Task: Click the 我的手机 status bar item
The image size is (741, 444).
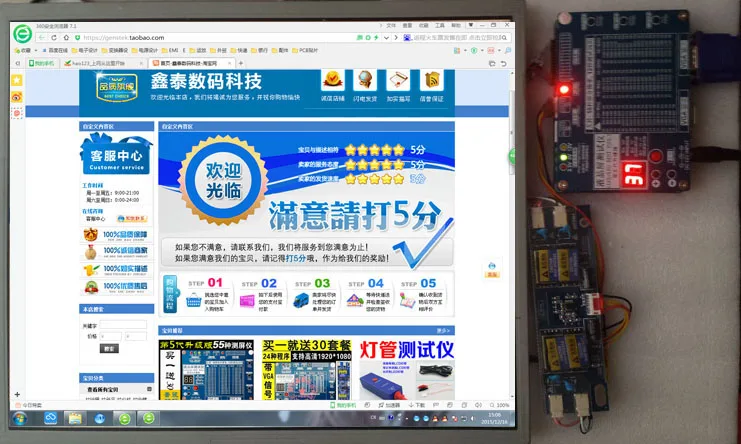Action: click(x=343, y=405)
